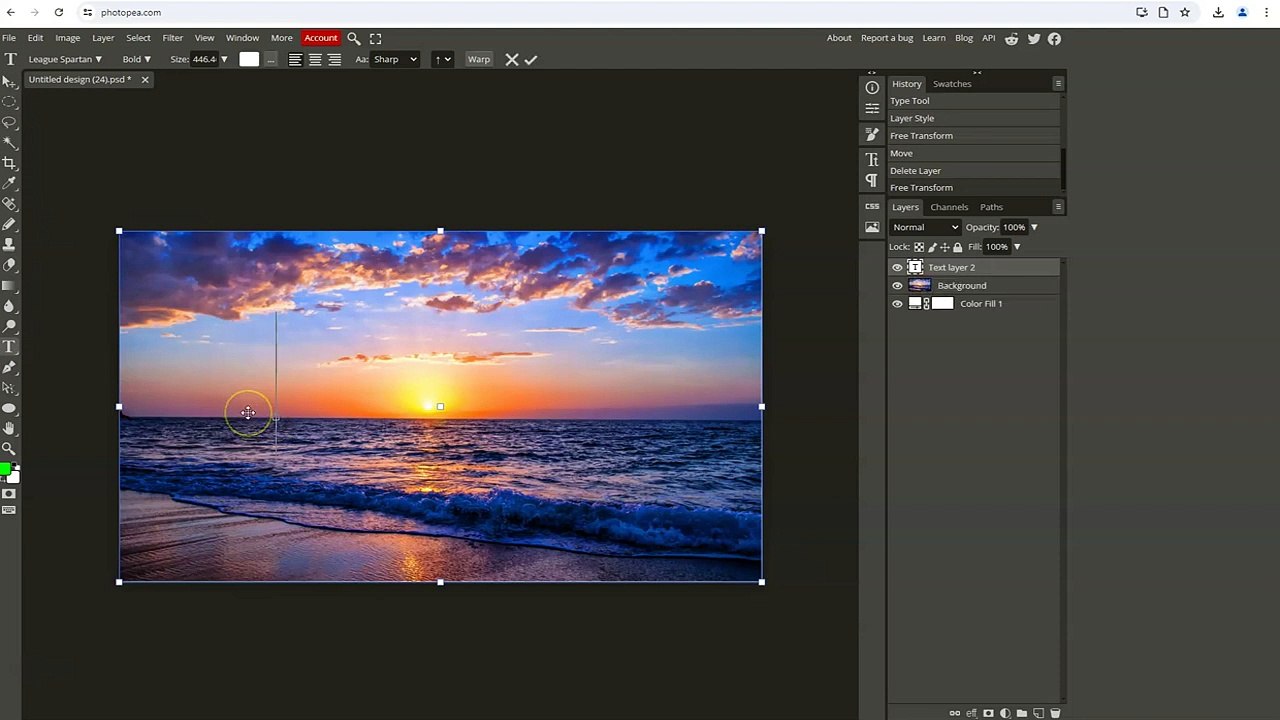The image size is (1280, 720).
Task: Open the Bold font style dropdown
Action: click(136, 60)
